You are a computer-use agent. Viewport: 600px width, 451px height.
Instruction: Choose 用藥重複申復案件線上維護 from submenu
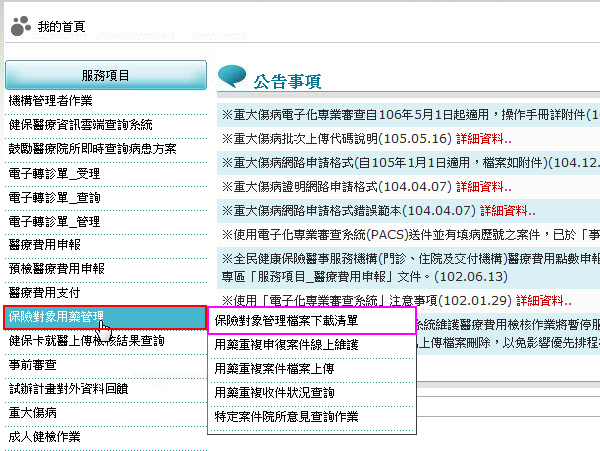pos(286,344)
